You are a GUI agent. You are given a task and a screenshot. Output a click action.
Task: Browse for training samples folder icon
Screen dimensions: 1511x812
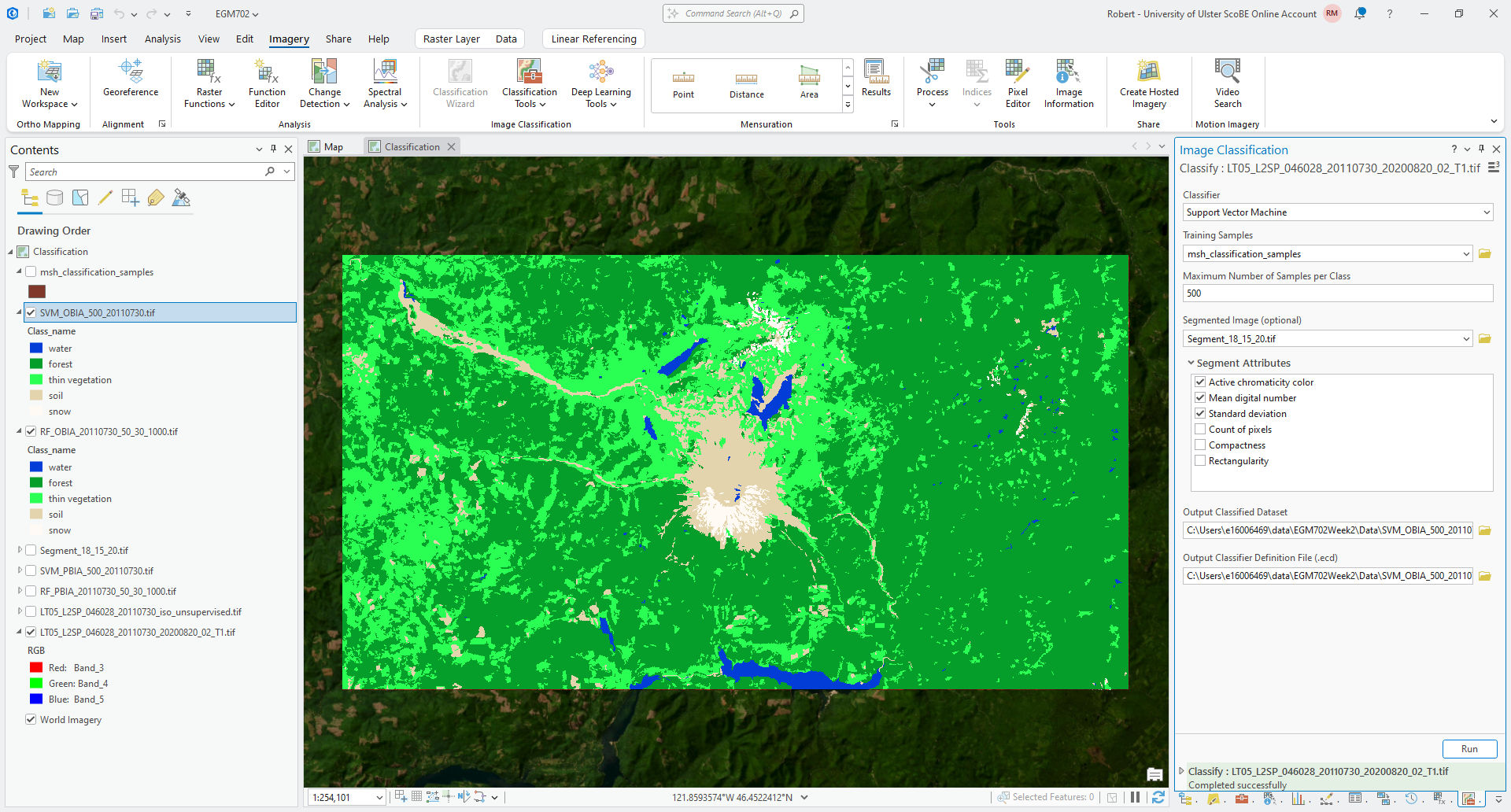[x=1485, y=254]
